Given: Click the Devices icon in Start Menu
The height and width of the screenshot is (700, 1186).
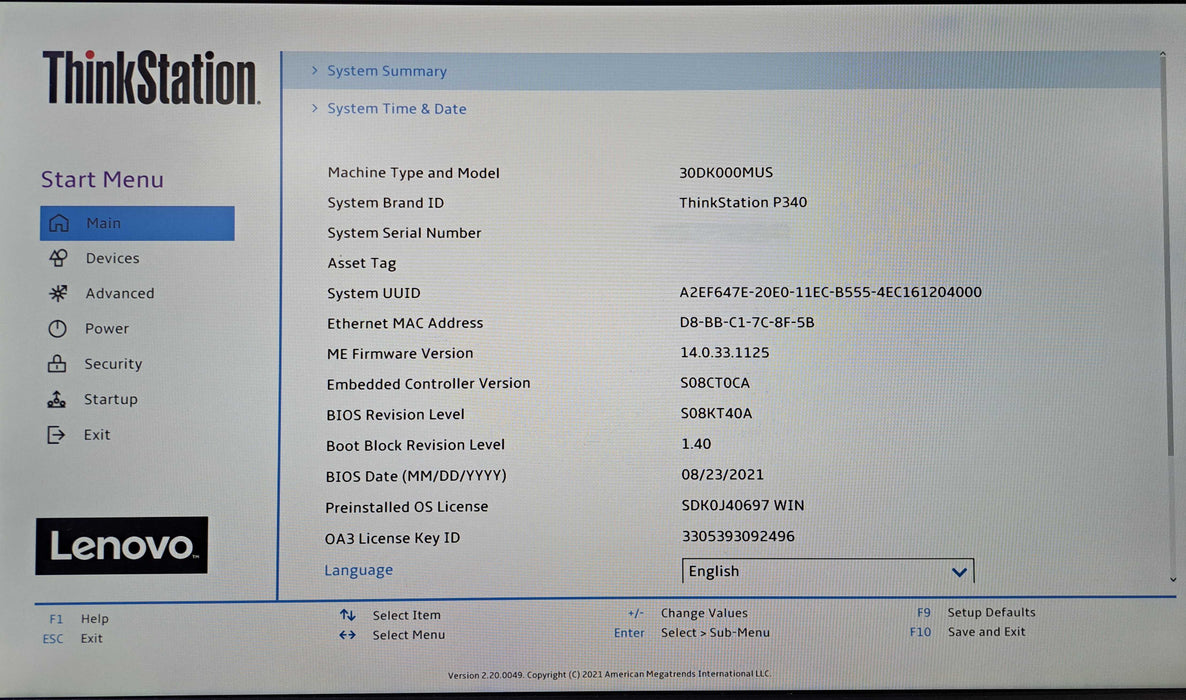Looking at the screenshot, I should (x=58, y=258).
